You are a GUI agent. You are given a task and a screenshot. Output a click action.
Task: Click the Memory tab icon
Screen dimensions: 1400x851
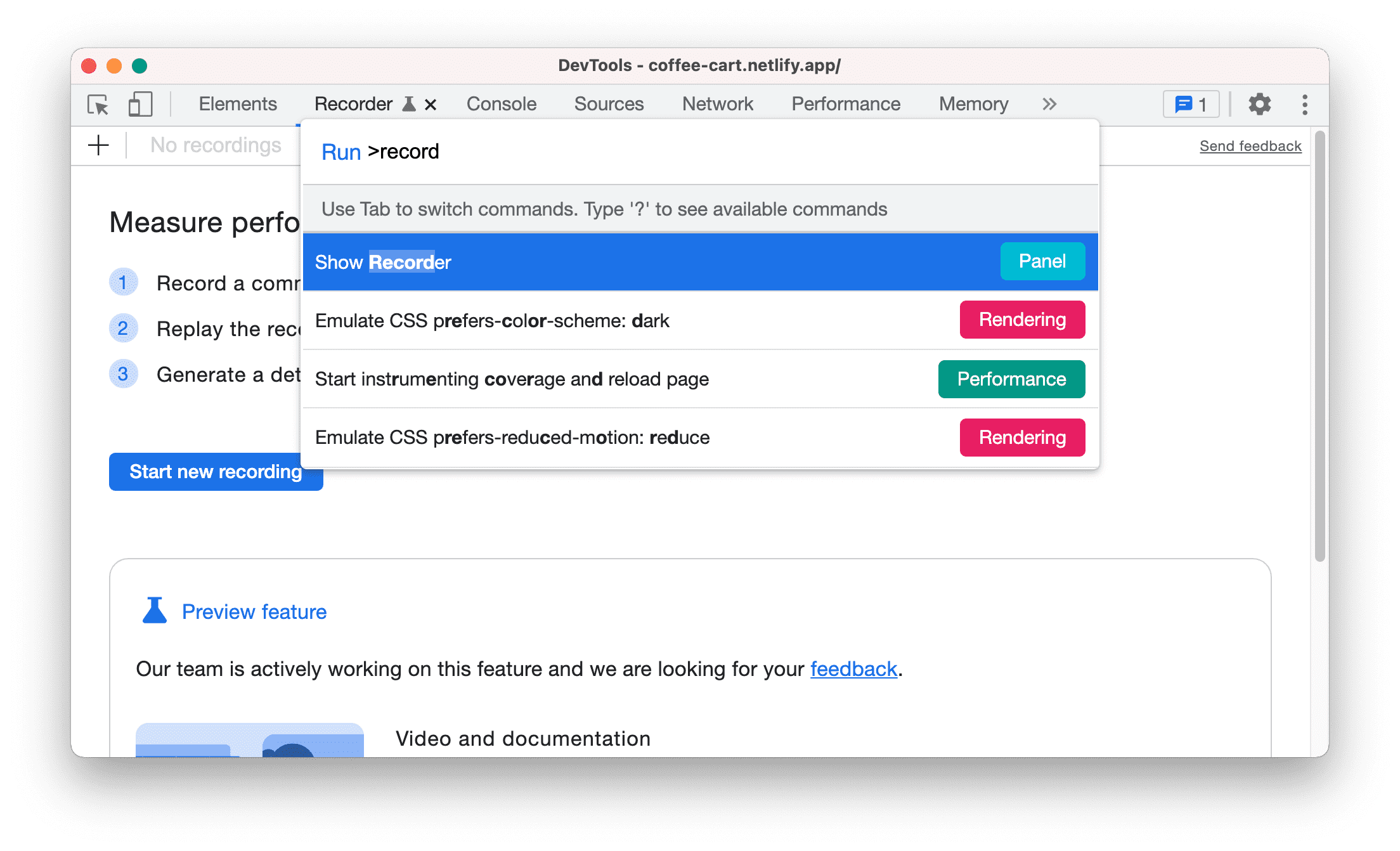975,103
